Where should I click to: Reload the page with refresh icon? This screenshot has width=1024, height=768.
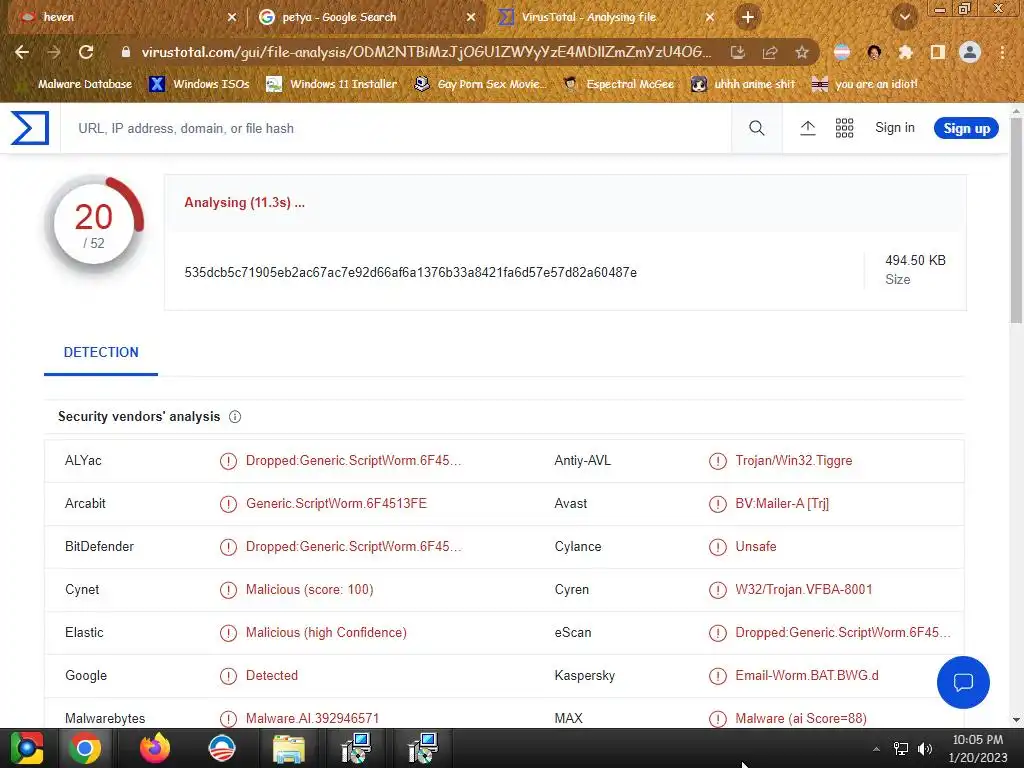pyautogui.click(x=86, y=52)
